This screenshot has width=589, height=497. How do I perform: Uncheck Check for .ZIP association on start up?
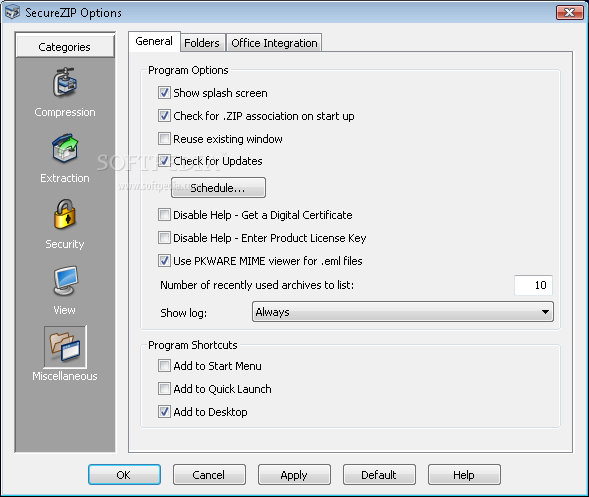[164, 116]
